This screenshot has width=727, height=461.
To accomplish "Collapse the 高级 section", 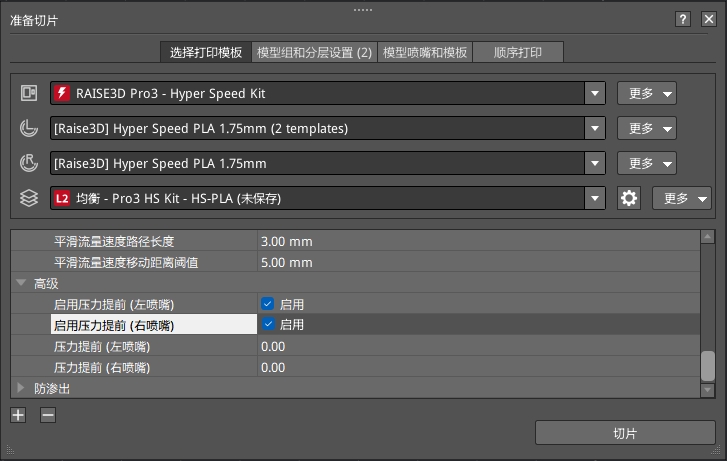I will [x=21, y=282].
